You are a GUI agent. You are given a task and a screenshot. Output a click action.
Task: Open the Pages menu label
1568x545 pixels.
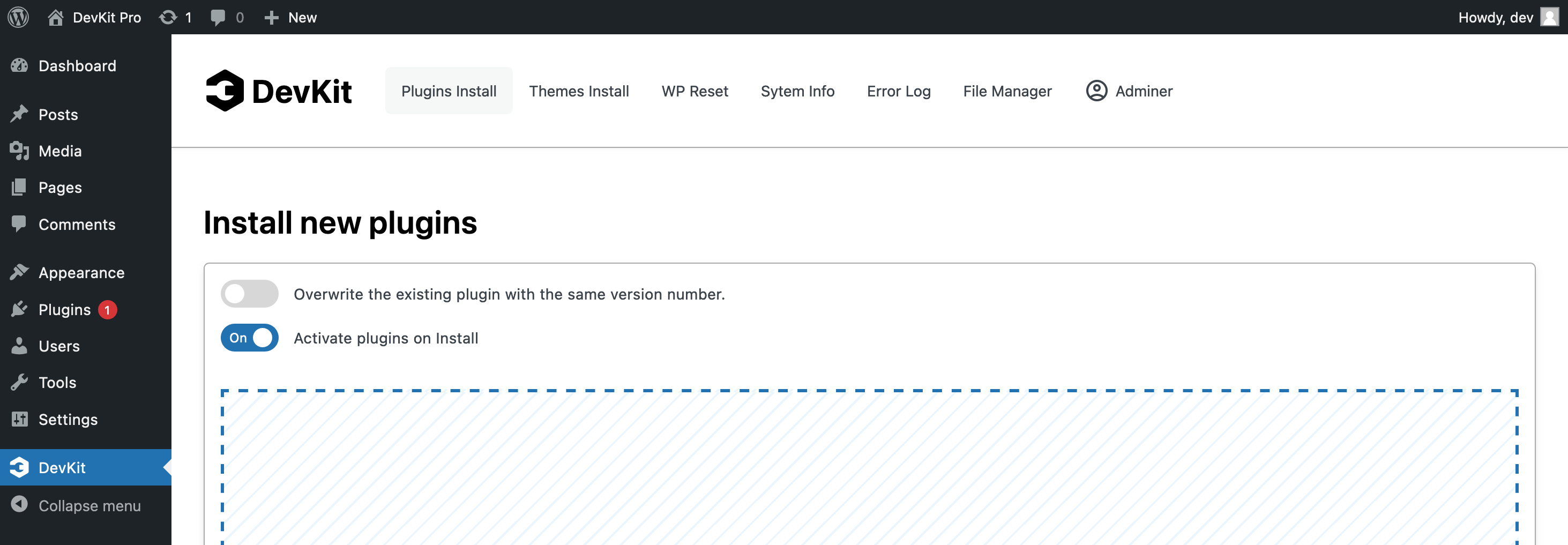pos(59,187)
